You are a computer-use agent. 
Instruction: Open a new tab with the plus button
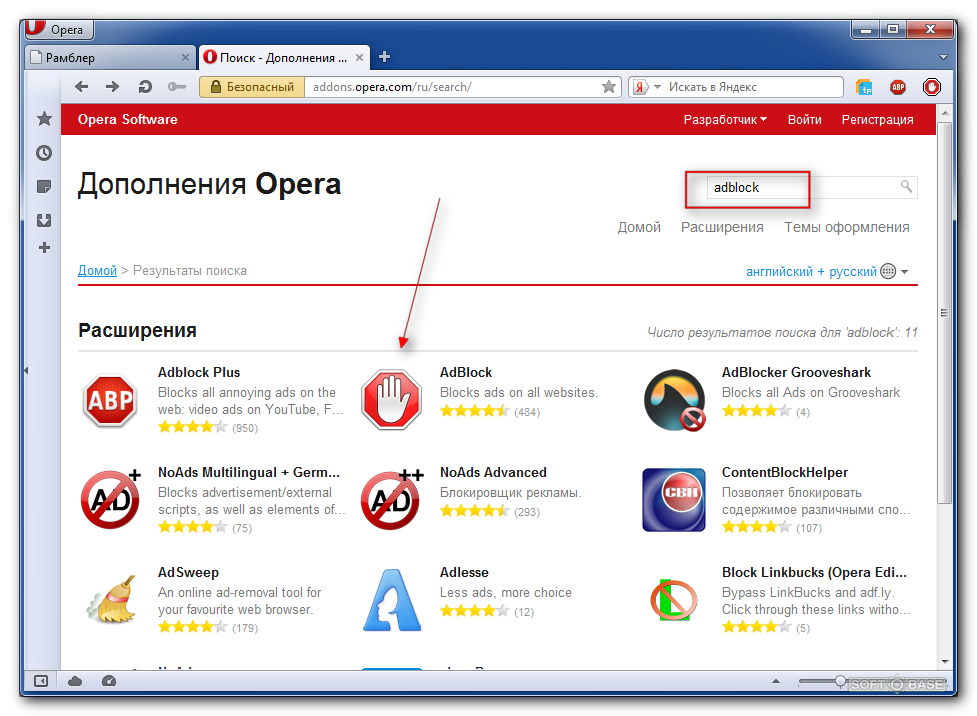384,57
